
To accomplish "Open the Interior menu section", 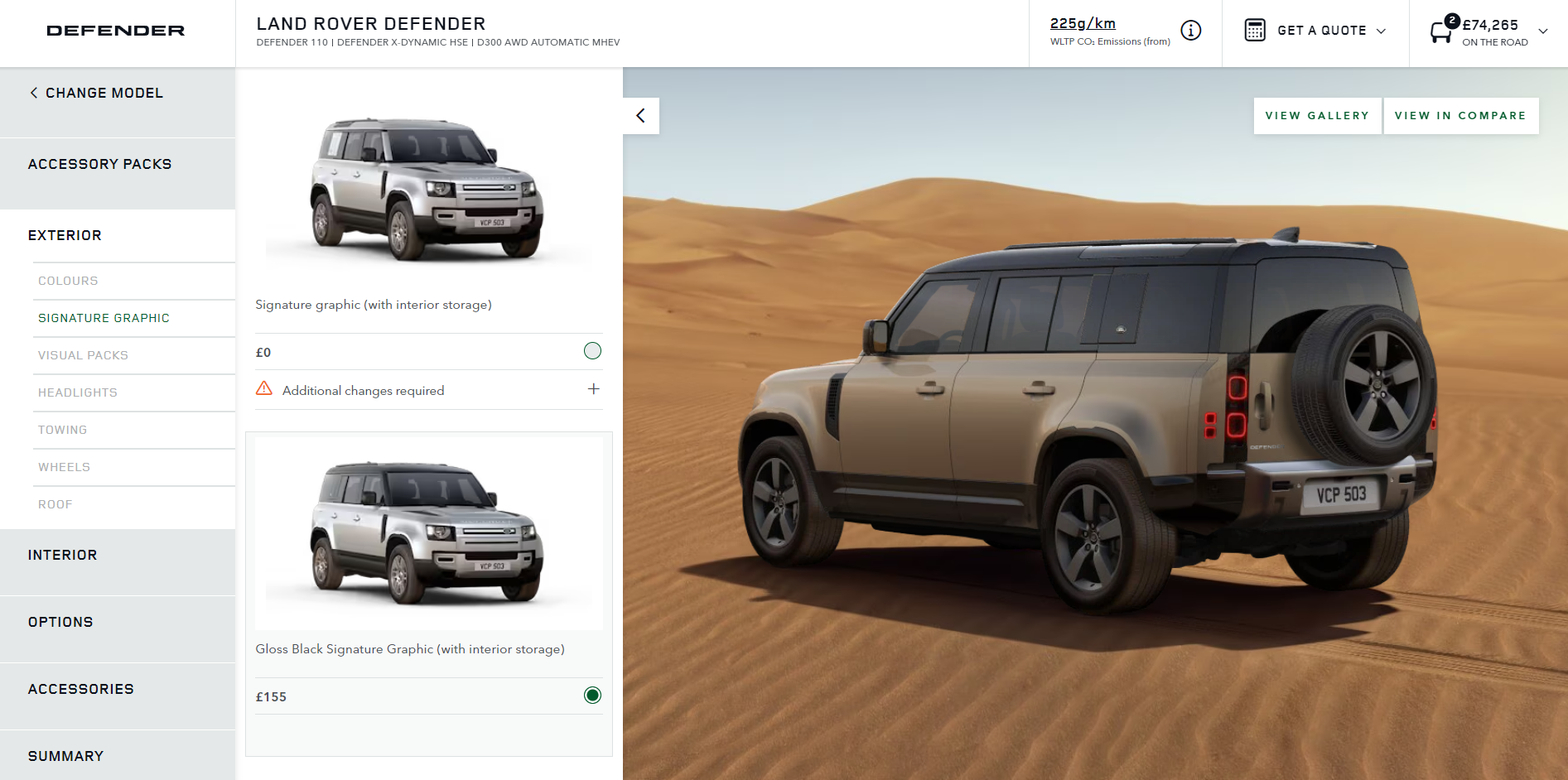I will [x=62, y=556].
